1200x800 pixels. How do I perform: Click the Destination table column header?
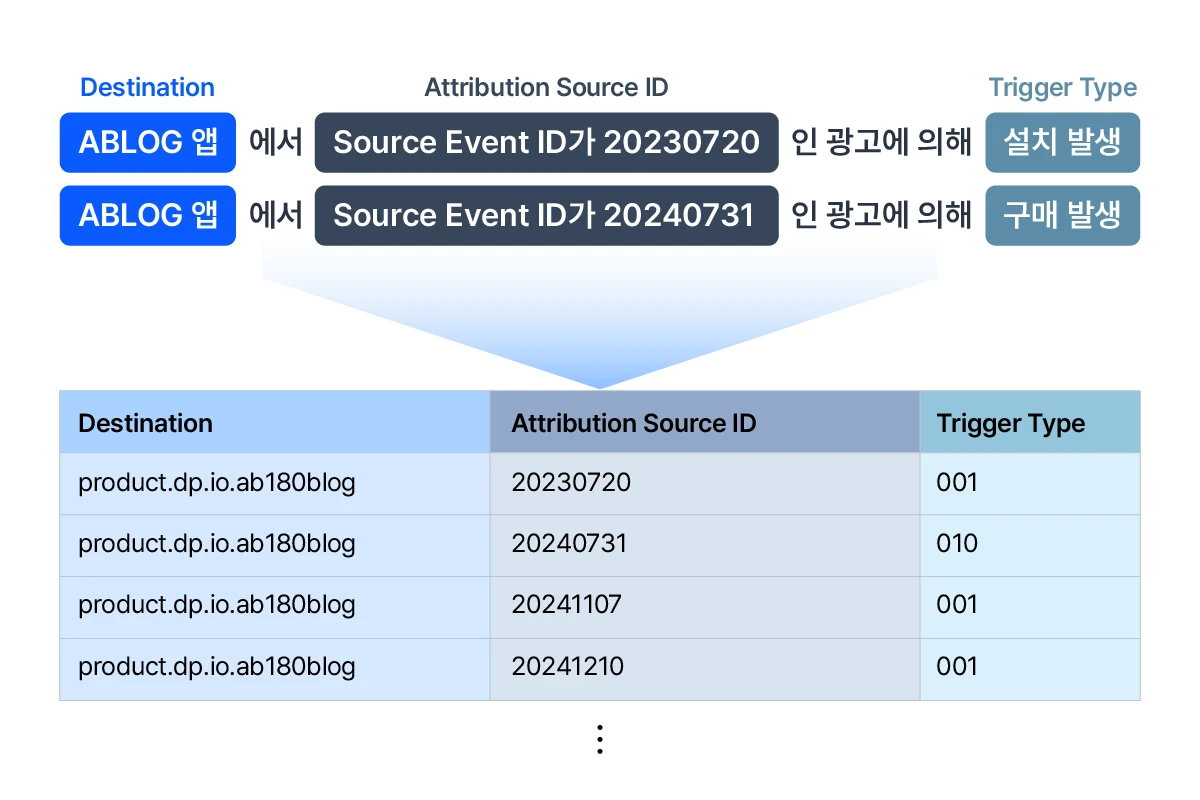click(x=146, y=423)
